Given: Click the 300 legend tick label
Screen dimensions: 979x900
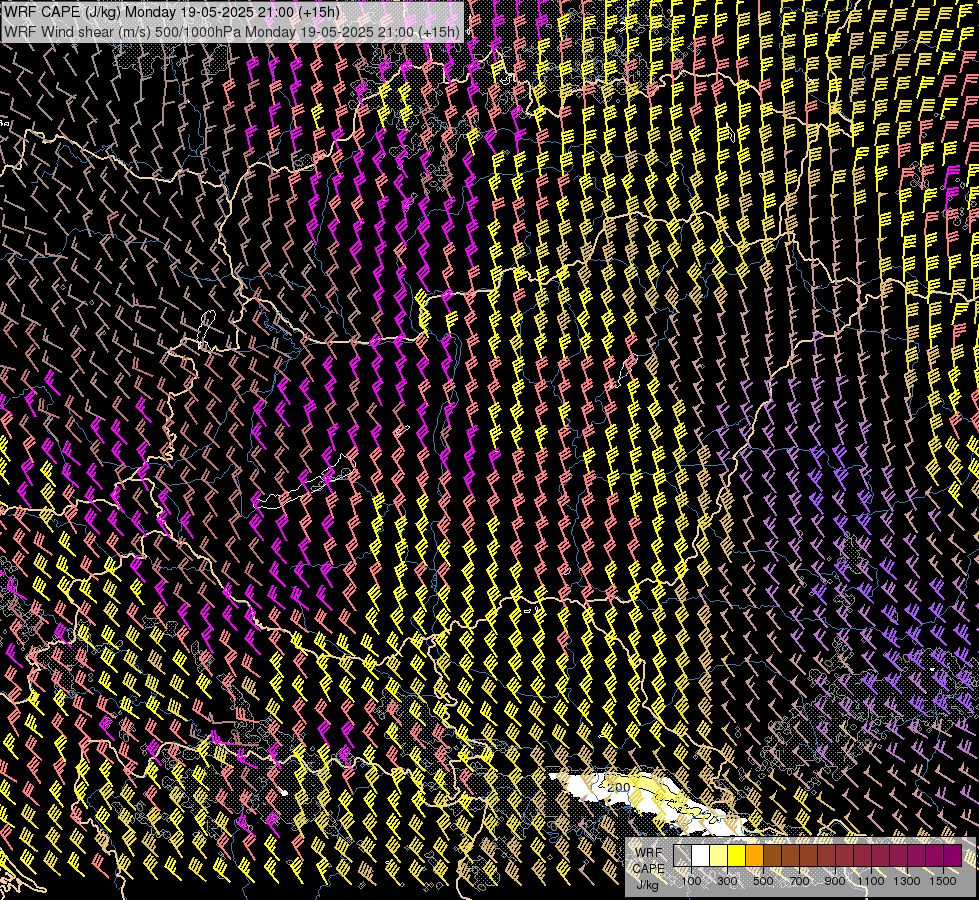Looking at the screenshot, I should (727, 881).
